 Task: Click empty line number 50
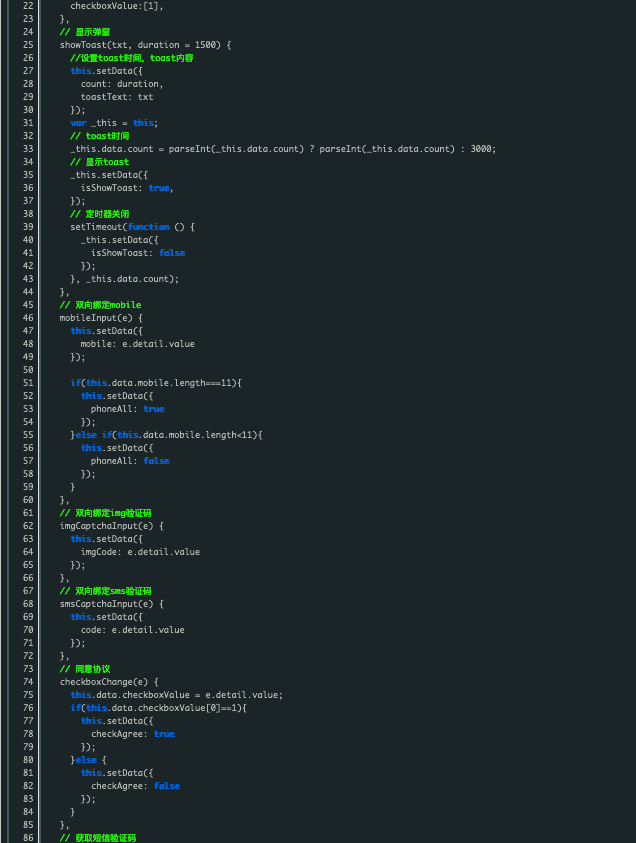click(27, 370)
